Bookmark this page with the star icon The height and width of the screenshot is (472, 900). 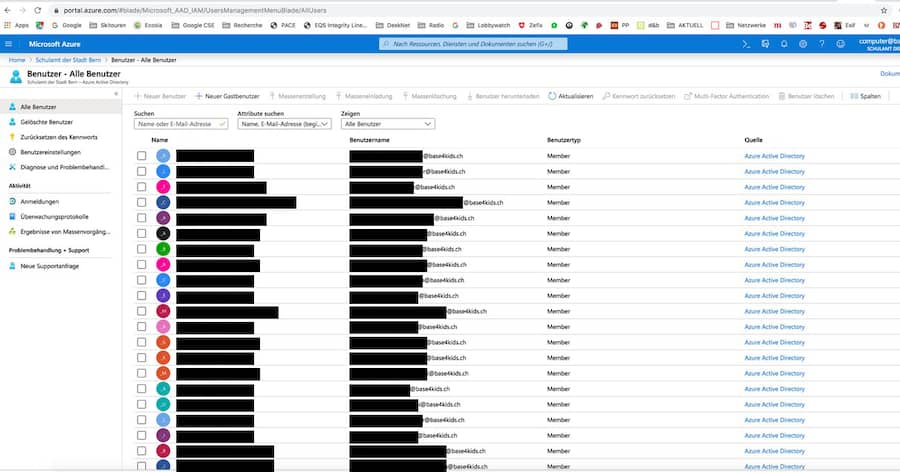pyautogui.click(x=884, y=10)
